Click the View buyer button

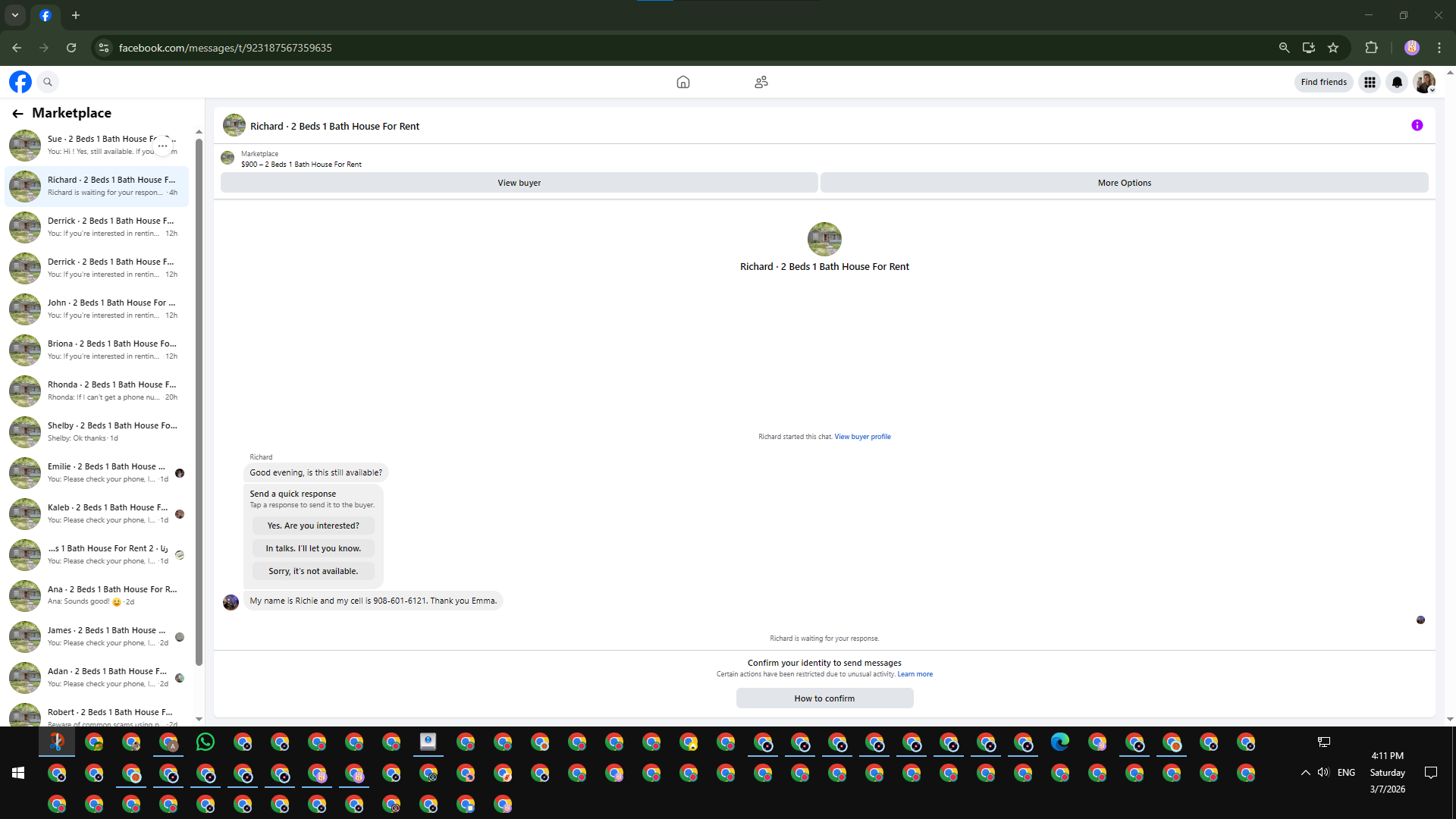(519, 183)
